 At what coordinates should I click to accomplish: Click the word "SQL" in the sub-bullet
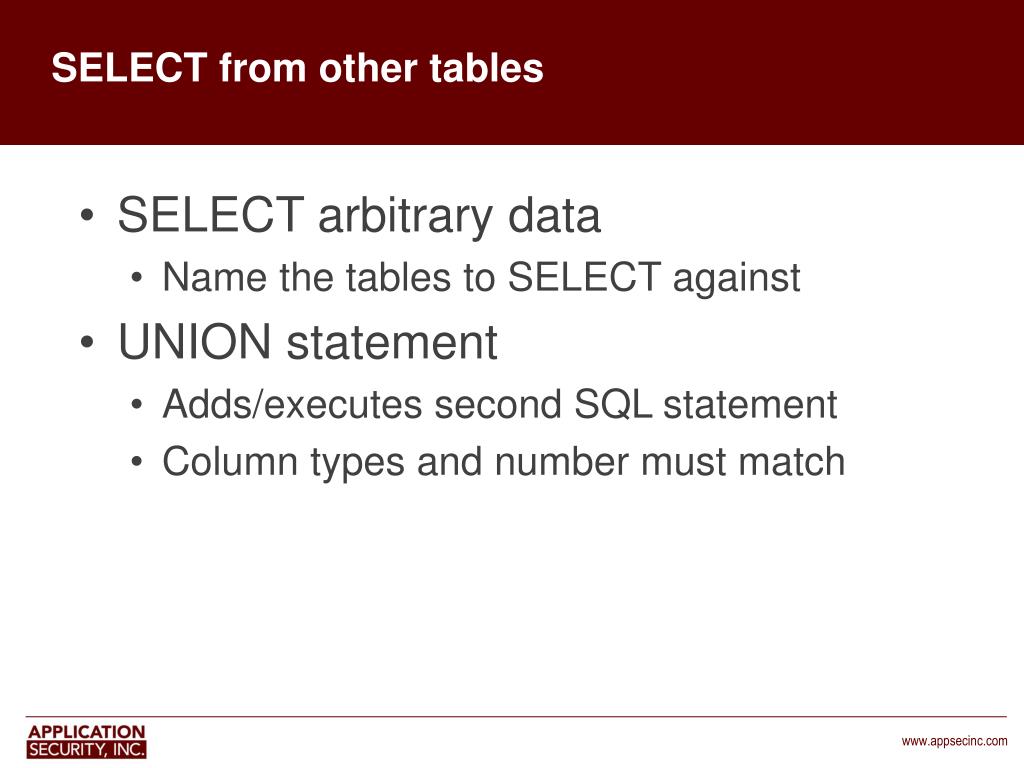pos(612,404)
